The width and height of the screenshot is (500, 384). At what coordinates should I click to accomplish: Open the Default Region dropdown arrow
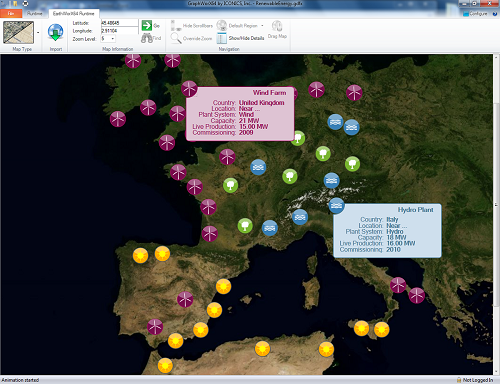click(x=262, y=26)
